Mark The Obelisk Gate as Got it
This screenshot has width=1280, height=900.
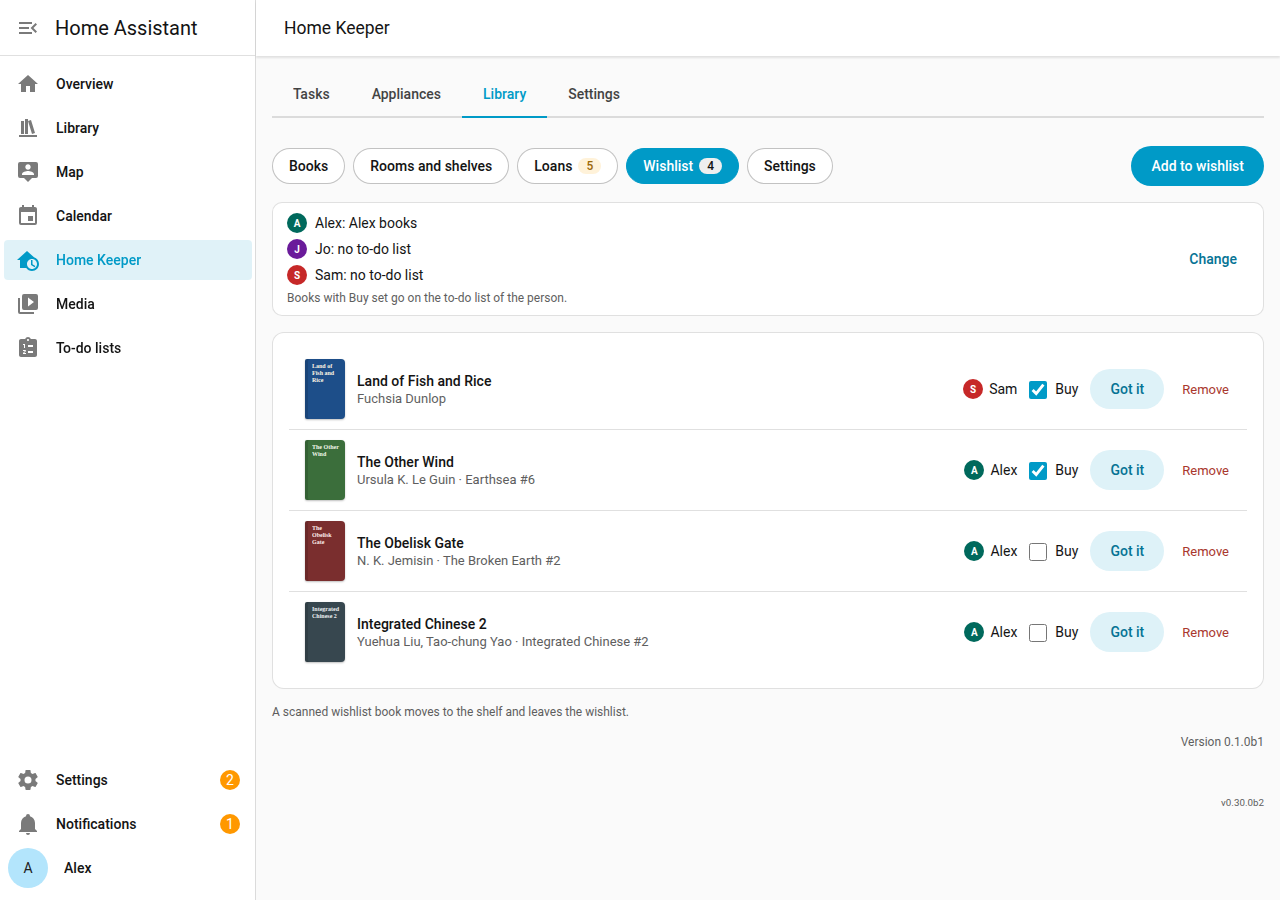click(1127, 551)
